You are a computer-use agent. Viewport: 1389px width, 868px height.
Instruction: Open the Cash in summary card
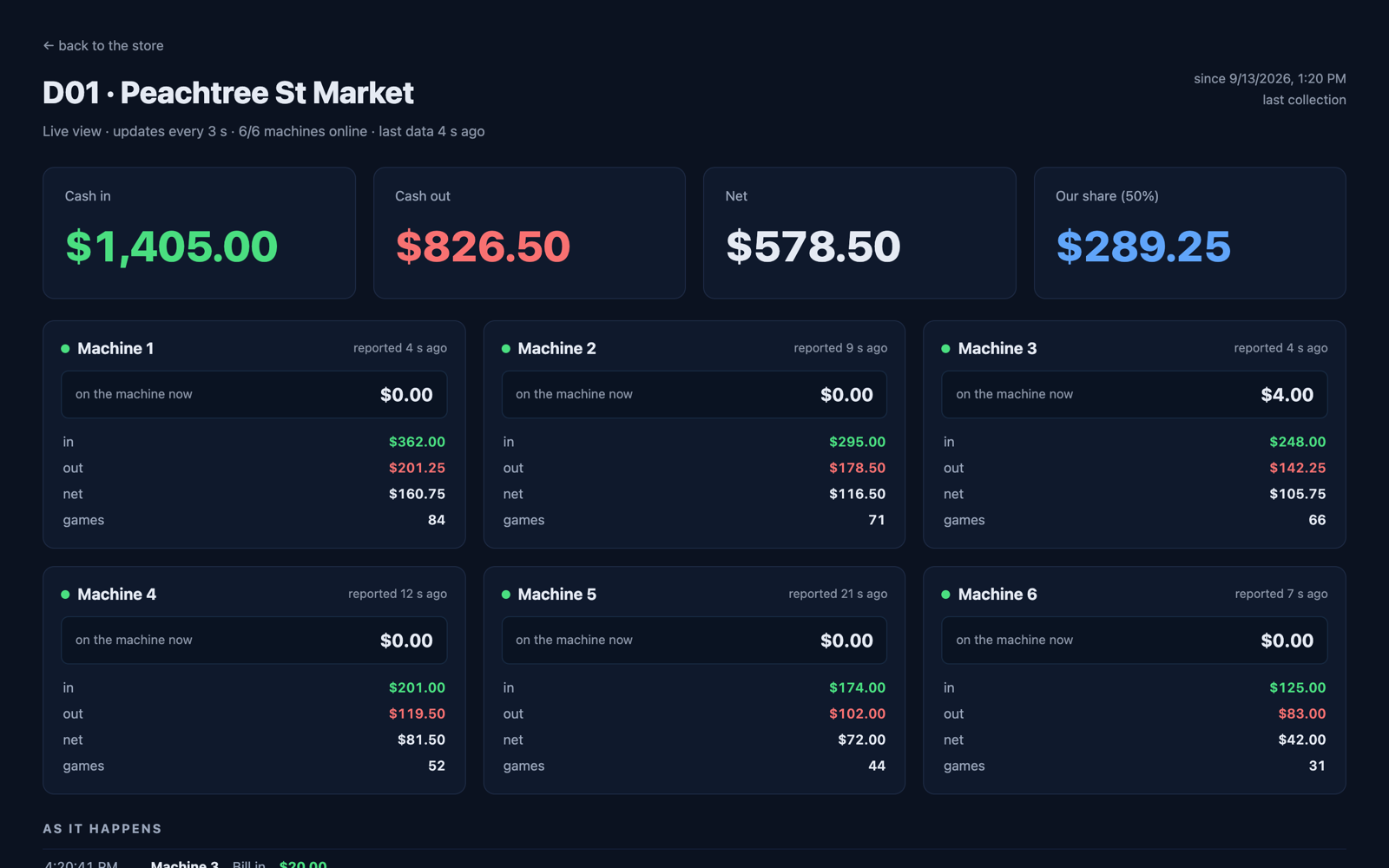199,233
